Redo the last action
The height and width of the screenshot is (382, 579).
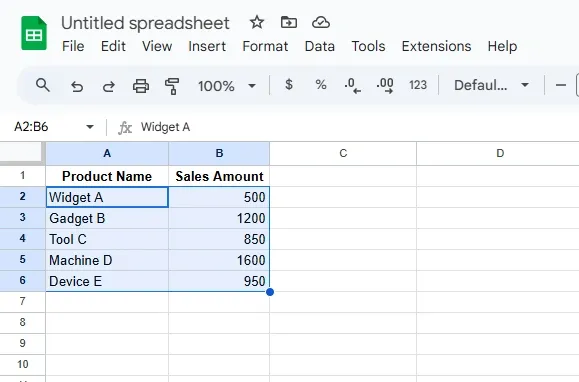109,86
